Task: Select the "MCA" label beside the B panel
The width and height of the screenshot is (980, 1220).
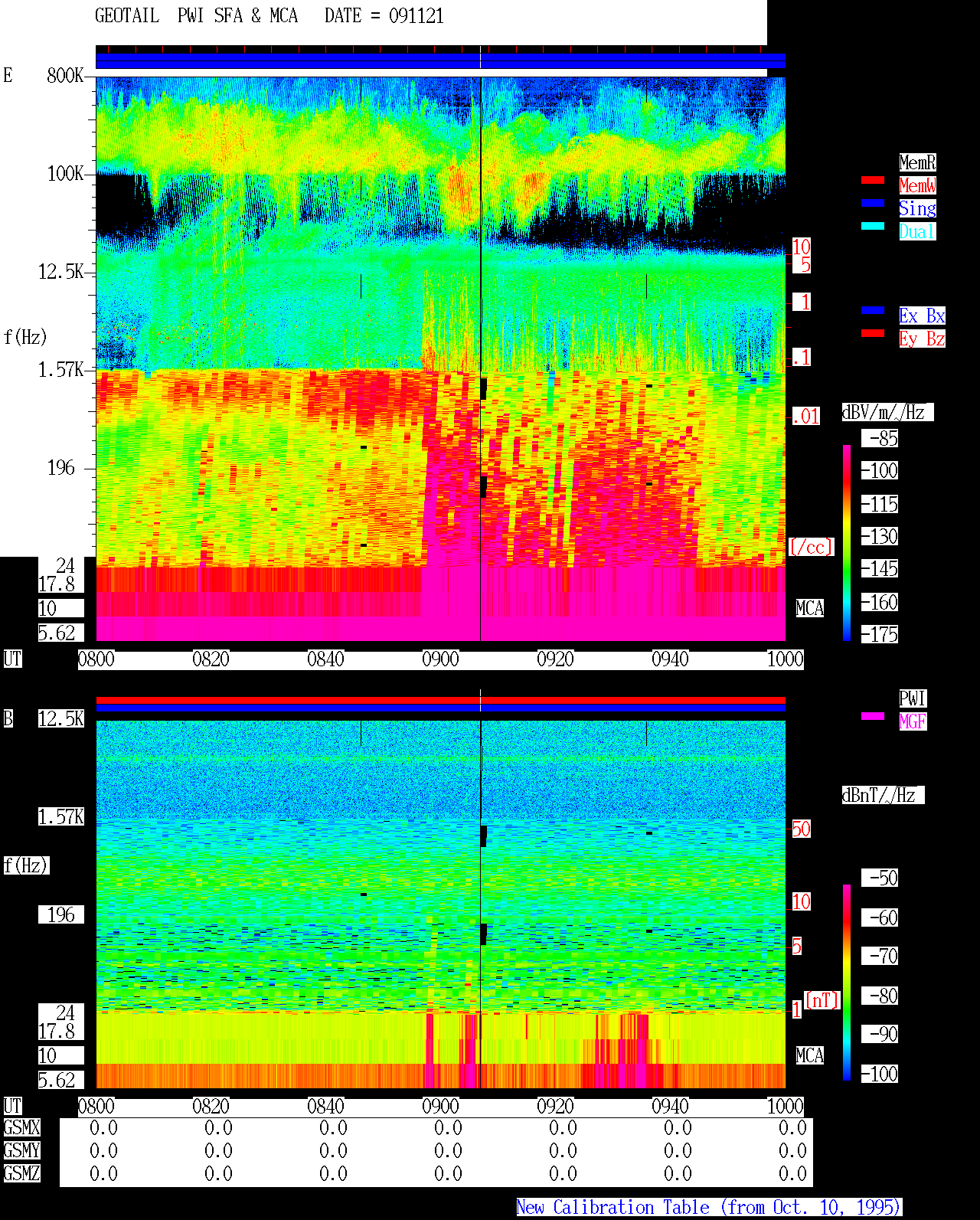Action: tap(810, 1055)
